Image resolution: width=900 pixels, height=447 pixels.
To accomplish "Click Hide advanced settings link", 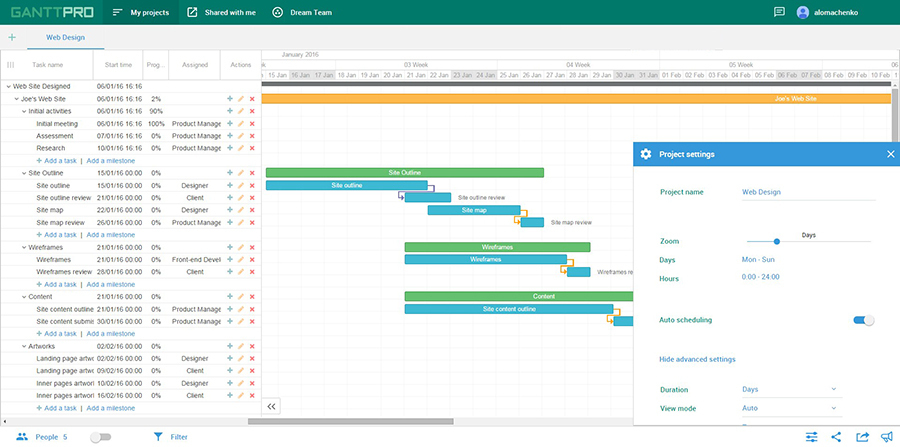I will pos(697,360).
